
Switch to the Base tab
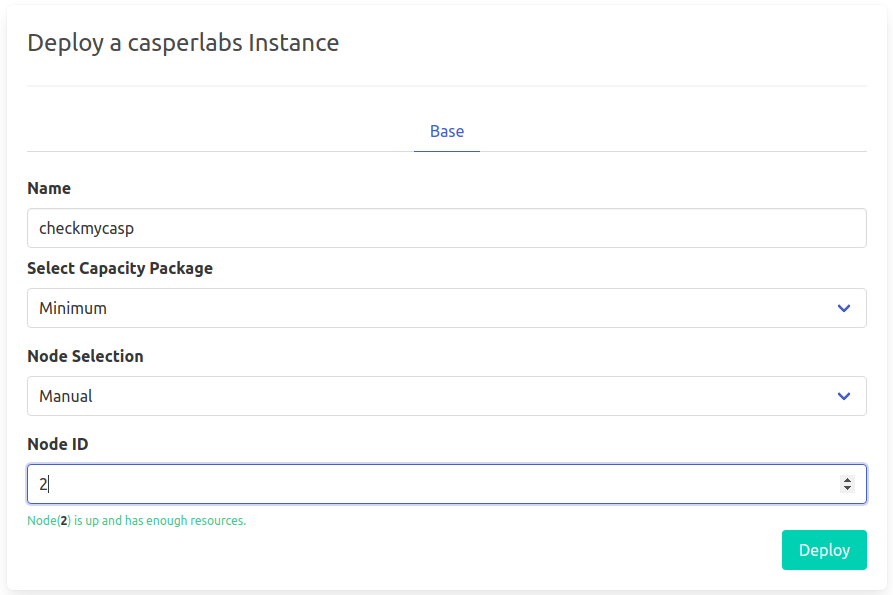(447, 131)
